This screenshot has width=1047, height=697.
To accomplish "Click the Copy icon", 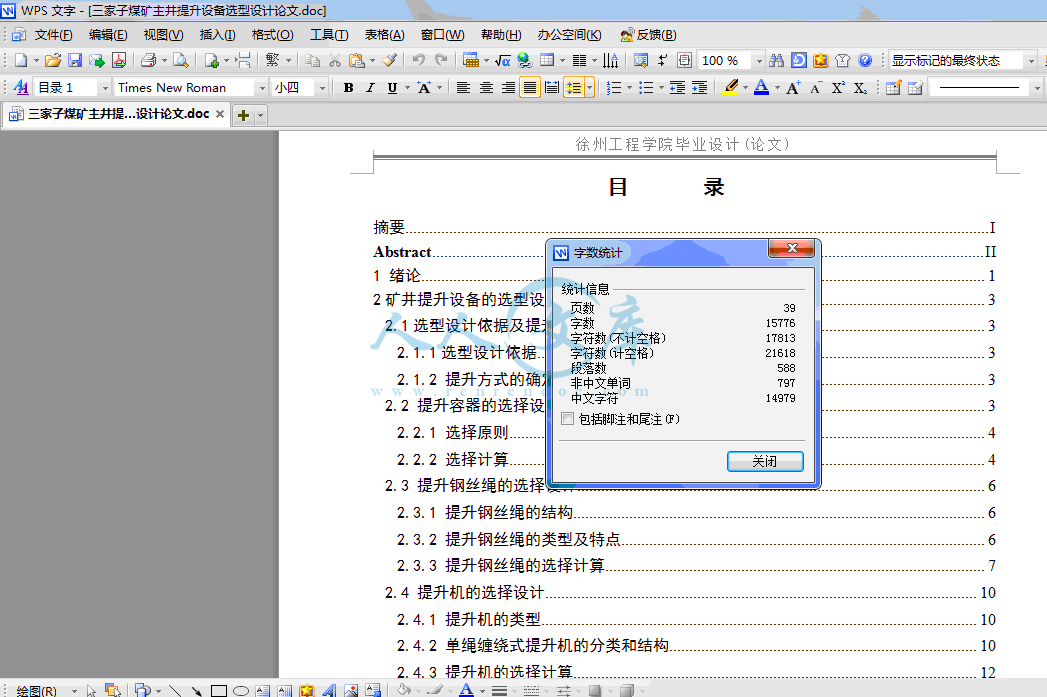I will [312, 61].
